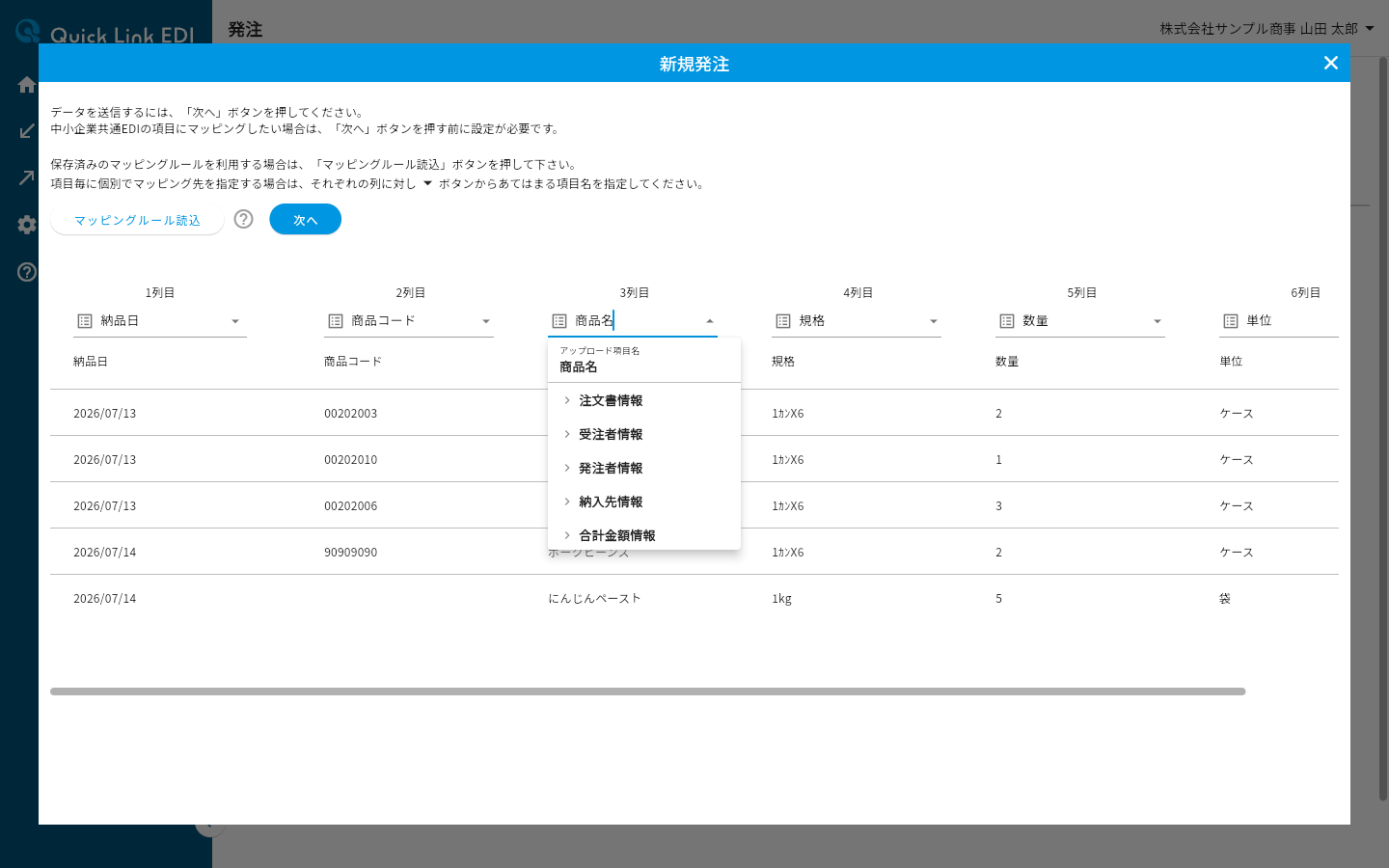Click 4列目 column label

pos(858,292)
